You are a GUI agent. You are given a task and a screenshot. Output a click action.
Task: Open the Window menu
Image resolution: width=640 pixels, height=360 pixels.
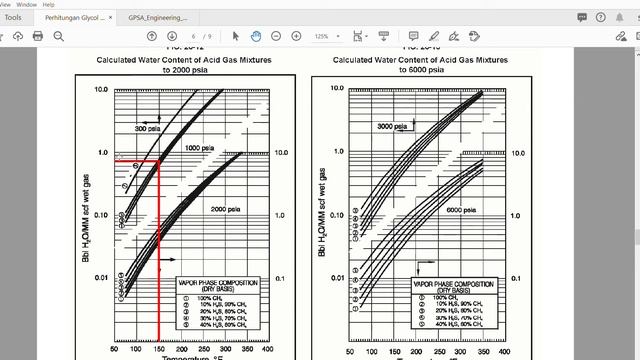tap(27, 4)
